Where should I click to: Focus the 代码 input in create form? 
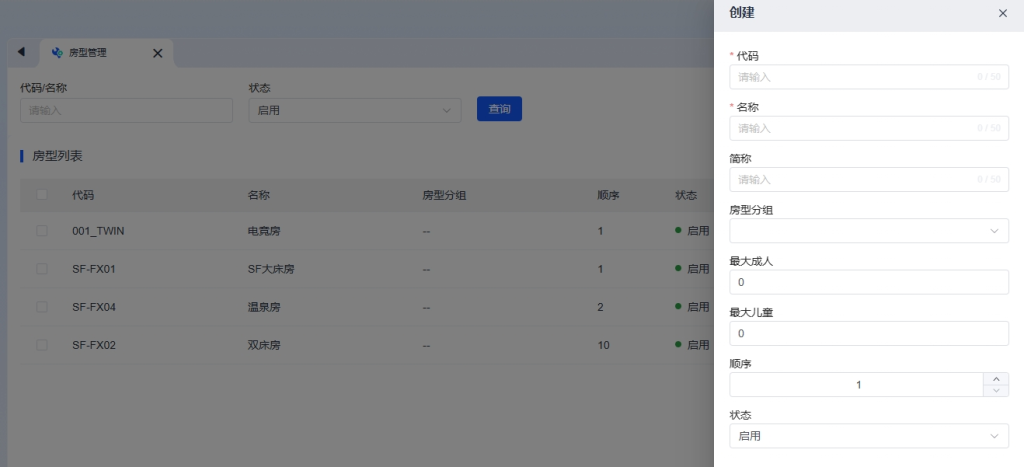pos(855,77)
